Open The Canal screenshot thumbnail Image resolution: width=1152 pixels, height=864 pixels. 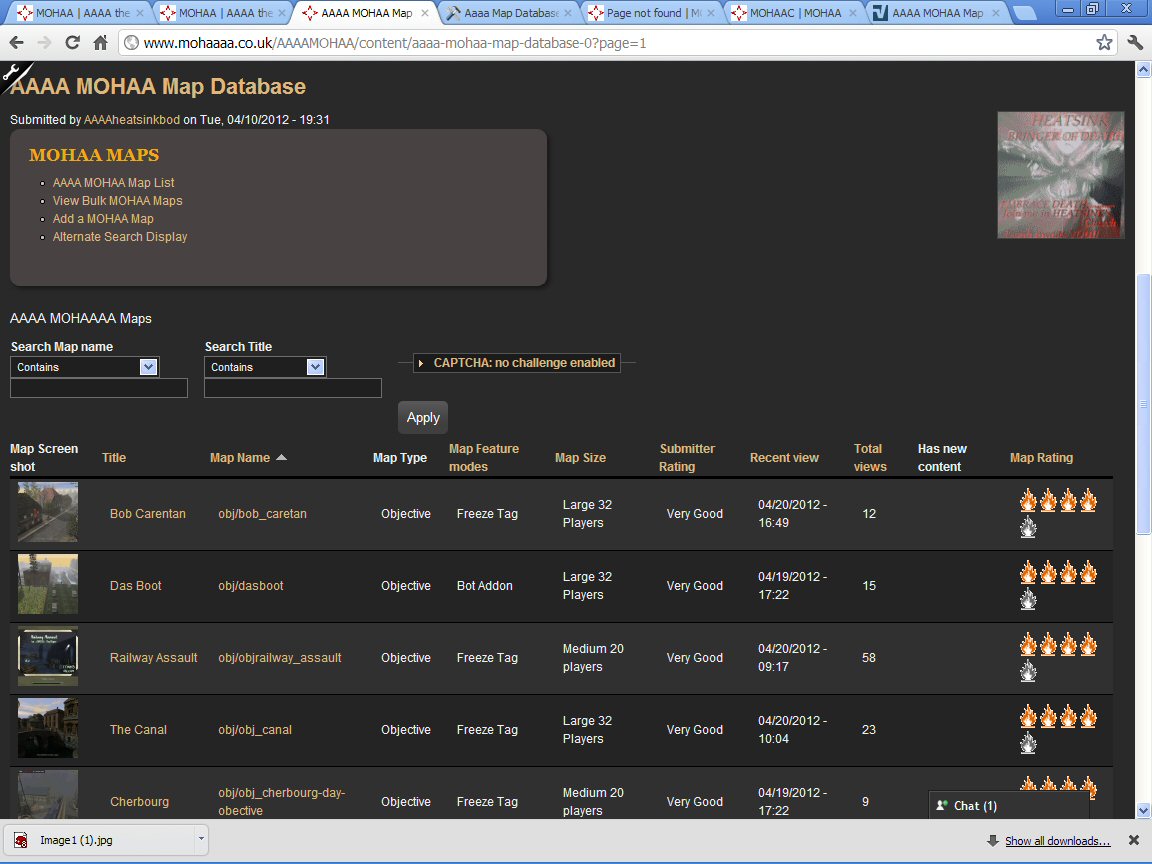pyautogui.click(x=48, y=728)
